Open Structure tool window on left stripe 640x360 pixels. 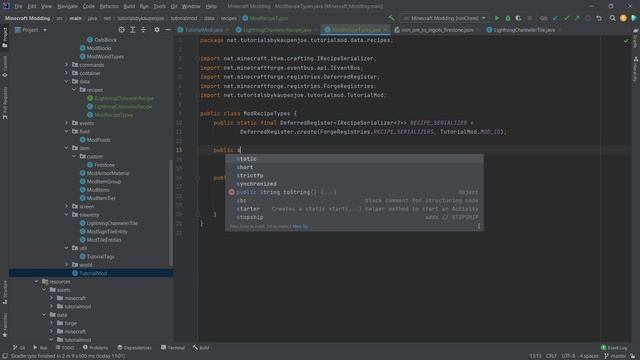(5, 292)
